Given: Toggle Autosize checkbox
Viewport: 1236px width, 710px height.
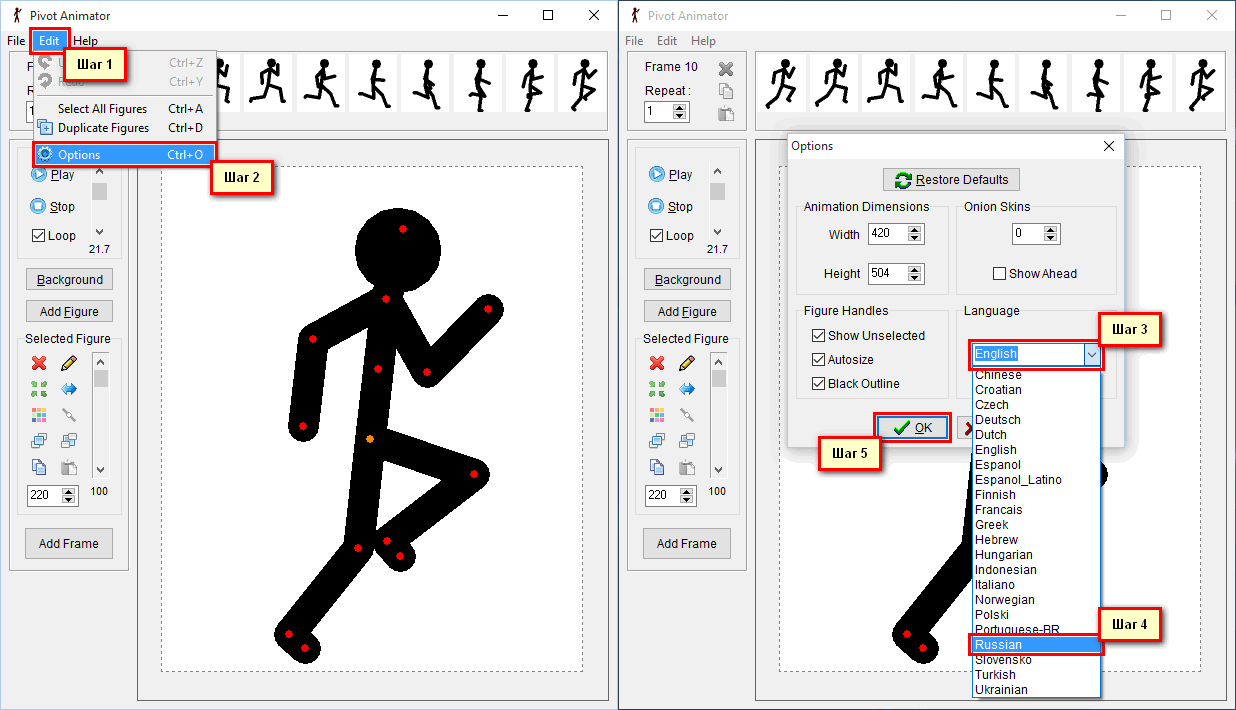Looking at the screenshot, I should (x=819, y=360).
